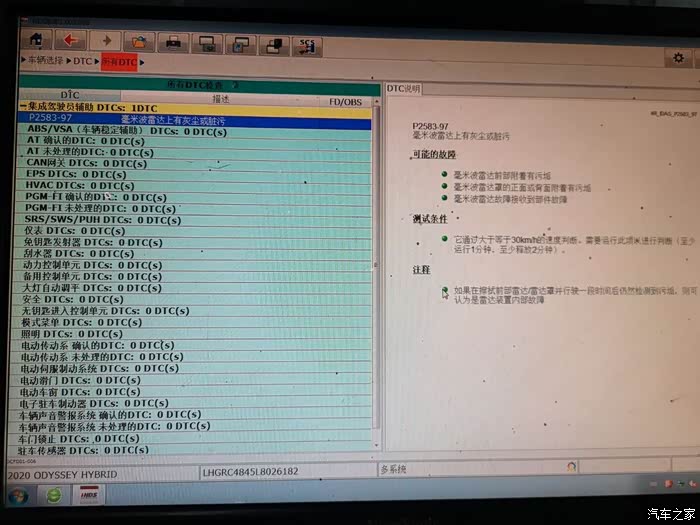Select 动力控制单元 DTCs row
This screenshot has height=525, width=700.
[192, 266]
